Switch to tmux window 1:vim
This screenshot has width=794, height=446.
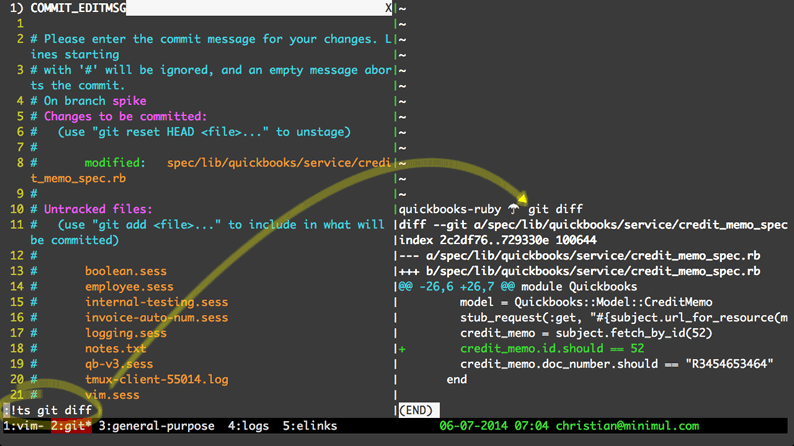point(23,426)
